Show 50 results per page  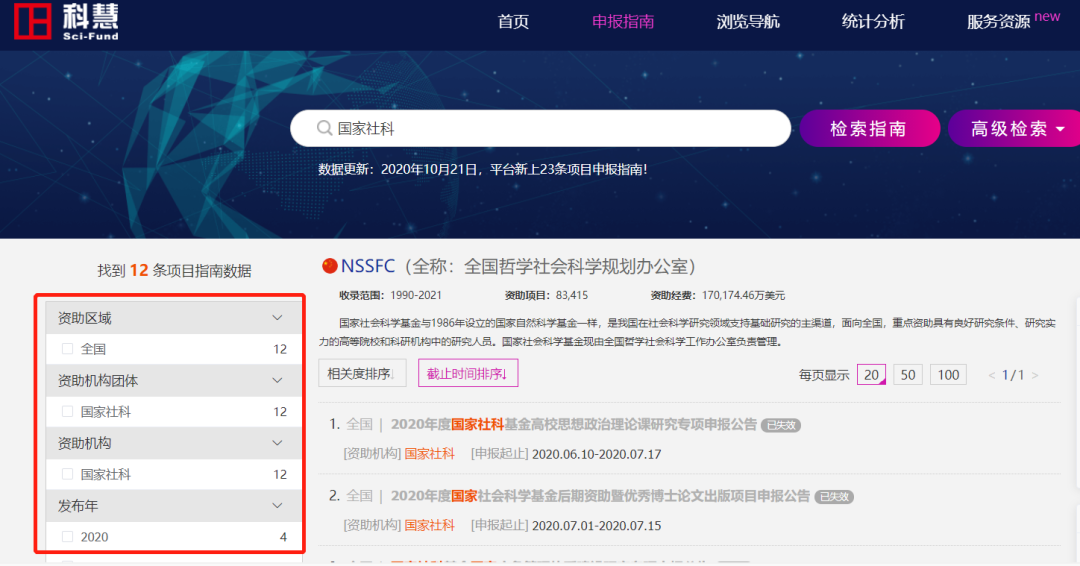pos(908,375)
